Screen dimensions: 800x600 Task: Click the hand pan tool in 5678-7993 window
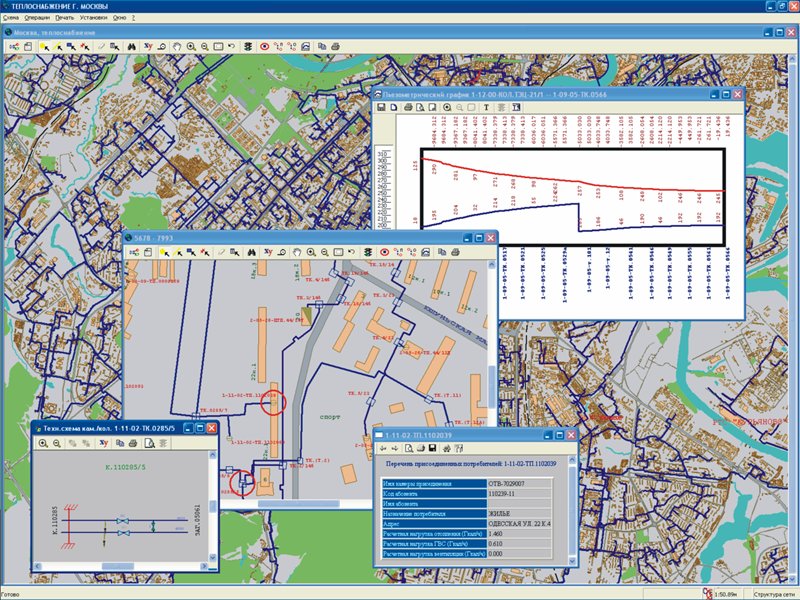point(297,251)
